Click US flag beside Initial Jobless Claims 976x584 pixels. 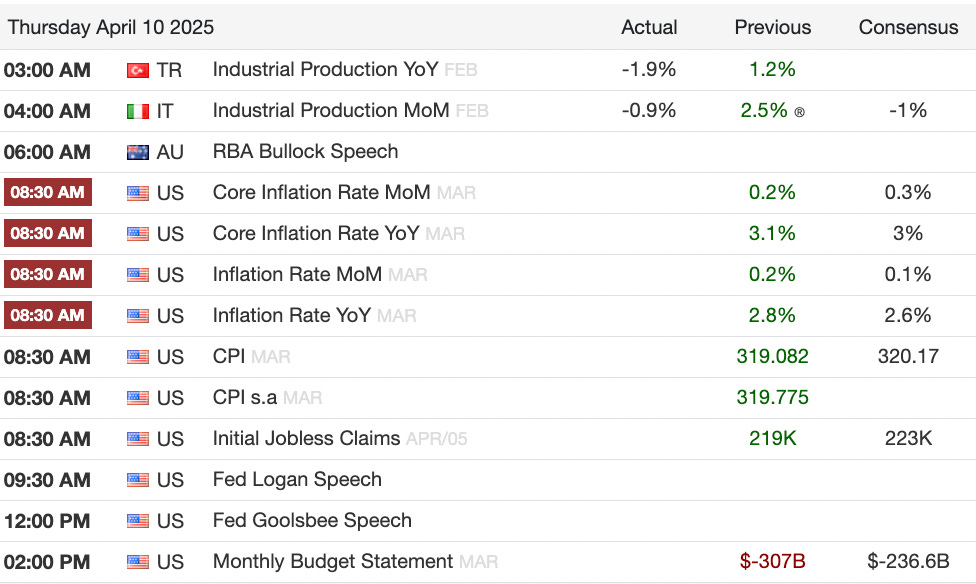138,439
